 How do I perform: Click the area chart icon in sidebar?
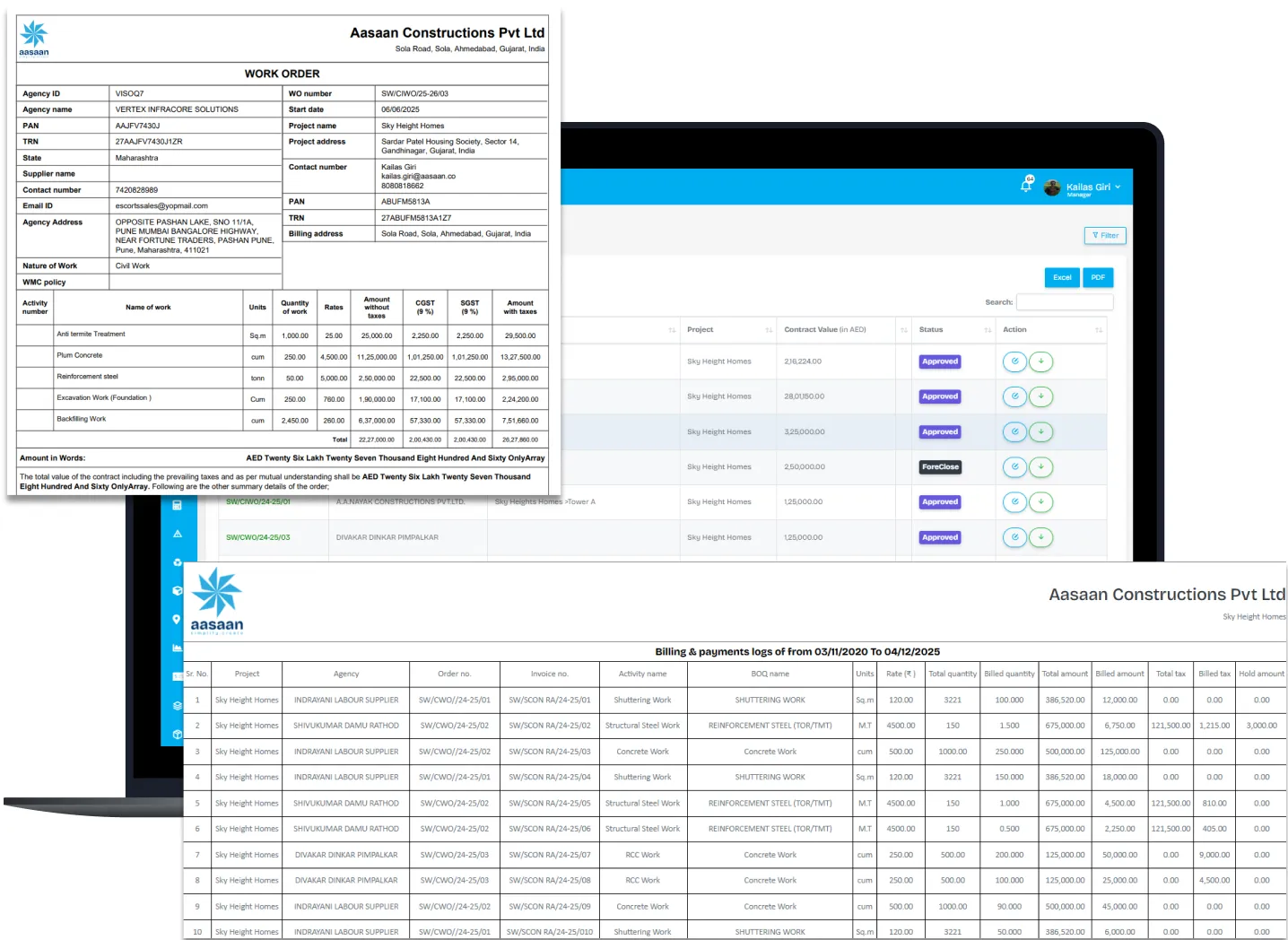coord(177,648)
